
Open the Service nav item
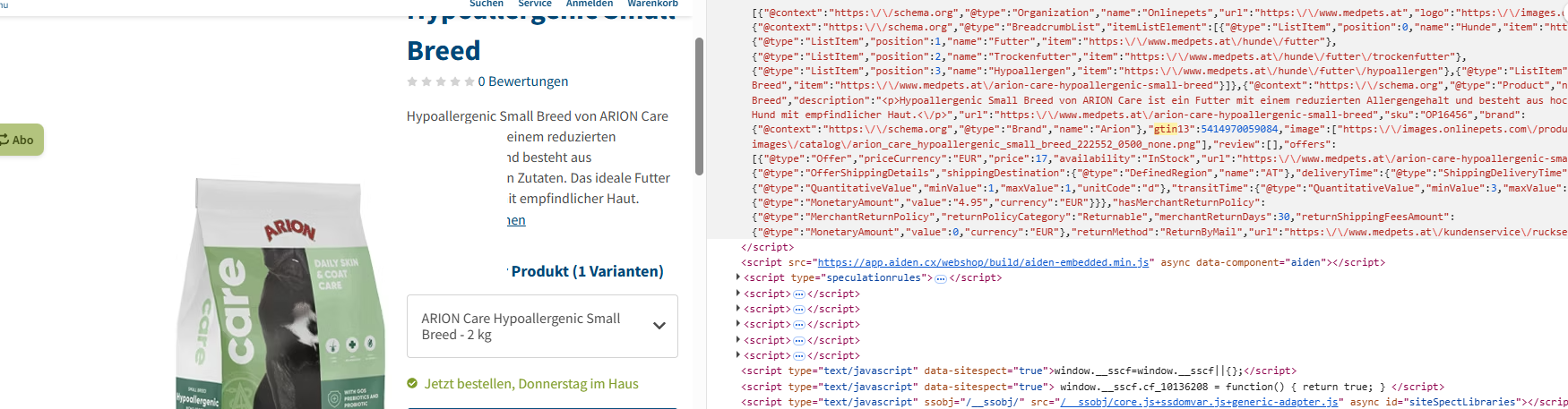coord(535,4)
